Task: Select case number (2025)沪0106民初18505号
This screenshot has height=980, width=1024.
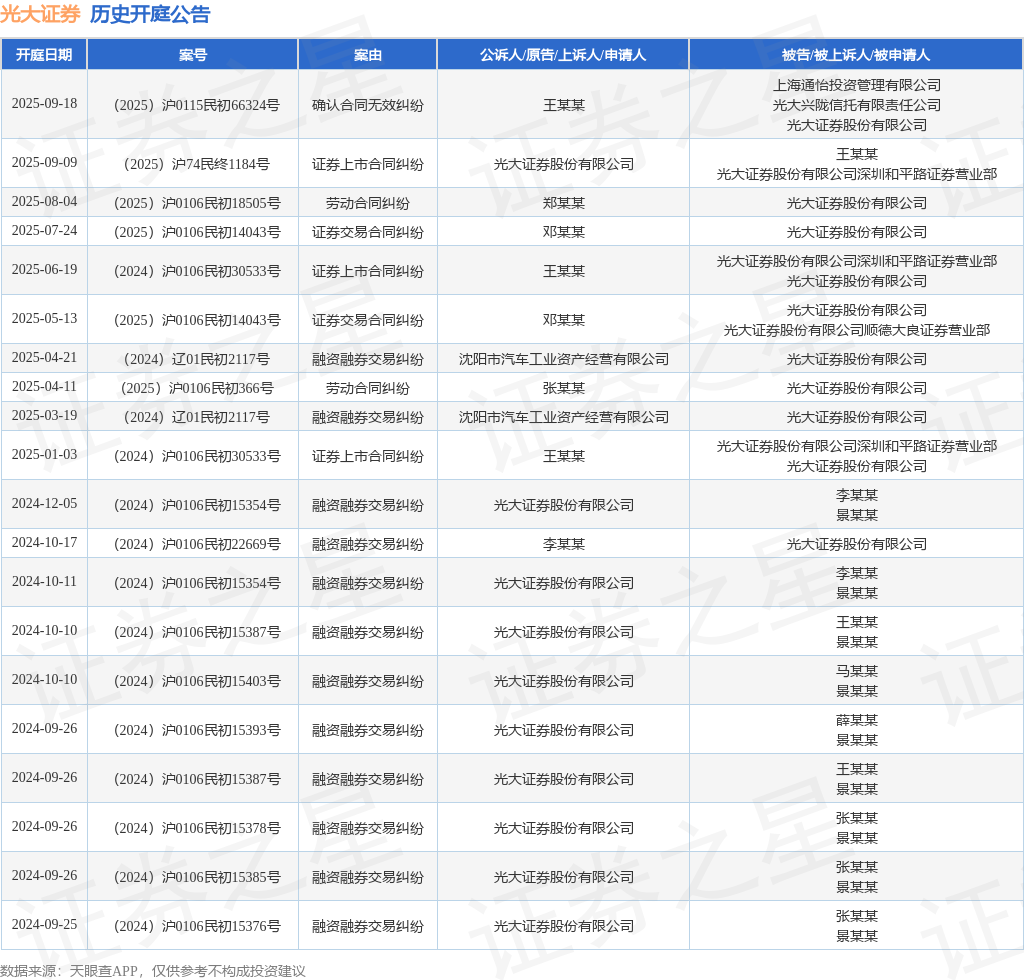Action: tap(197, 203)
